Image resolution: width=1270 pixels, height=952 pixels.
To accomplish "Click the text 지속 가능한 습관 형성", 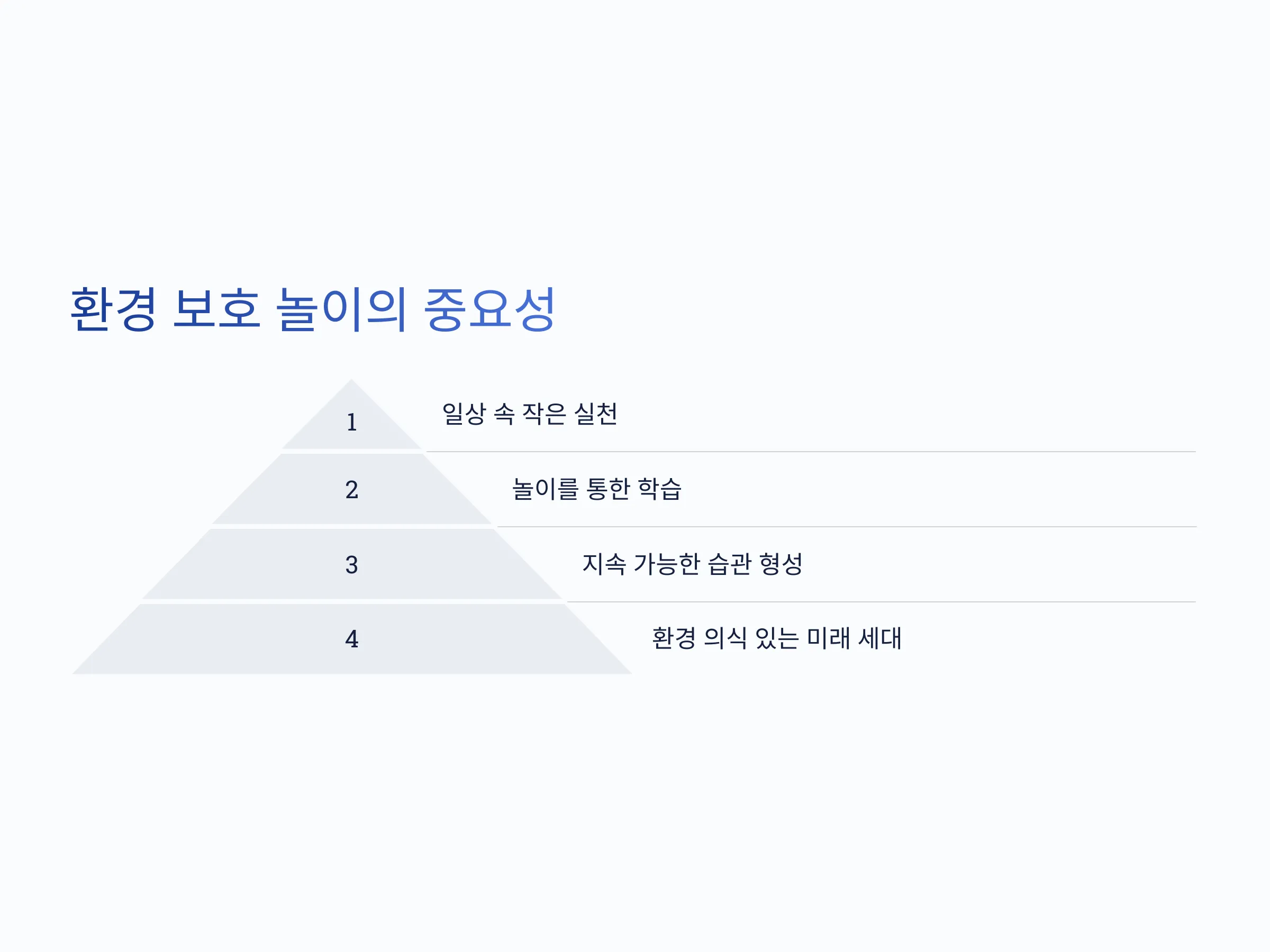I will click(692, 564).
